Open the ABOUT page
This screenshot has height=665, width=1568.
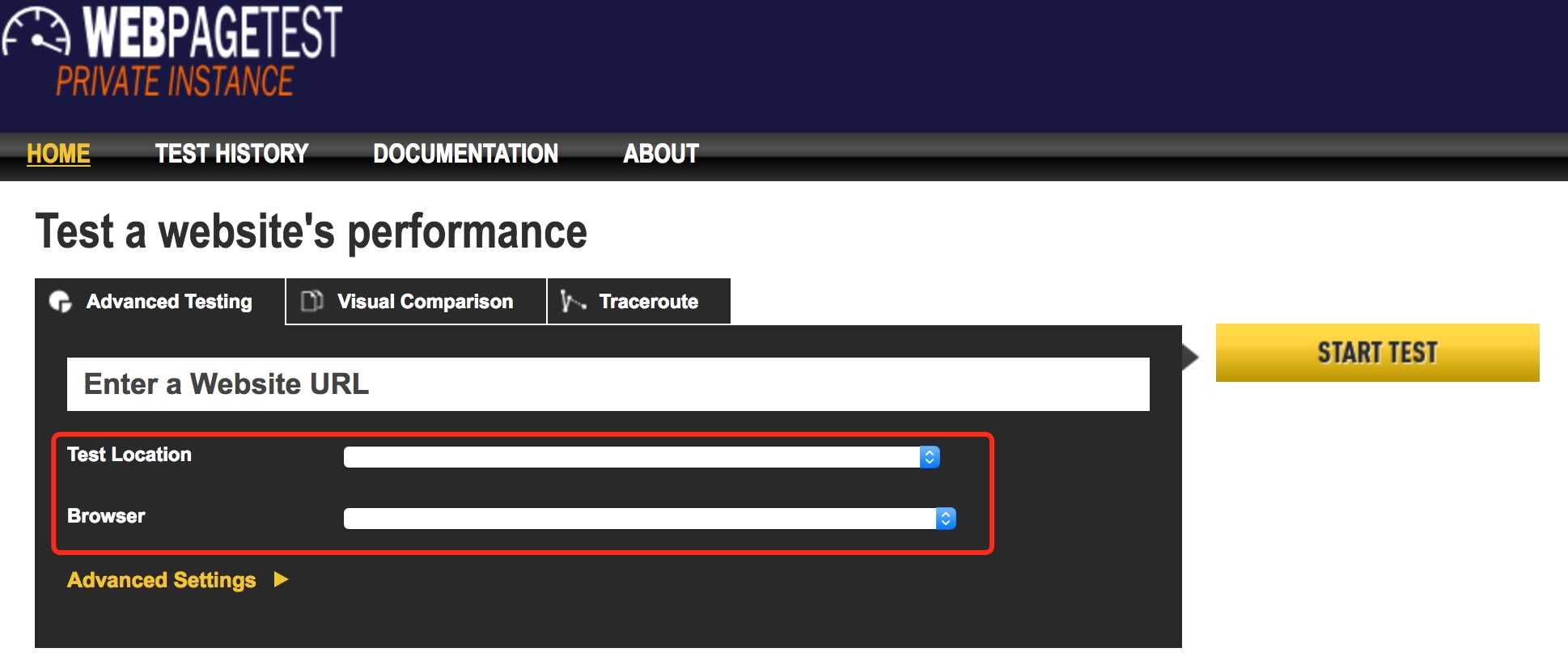click(x=661, y=154)
